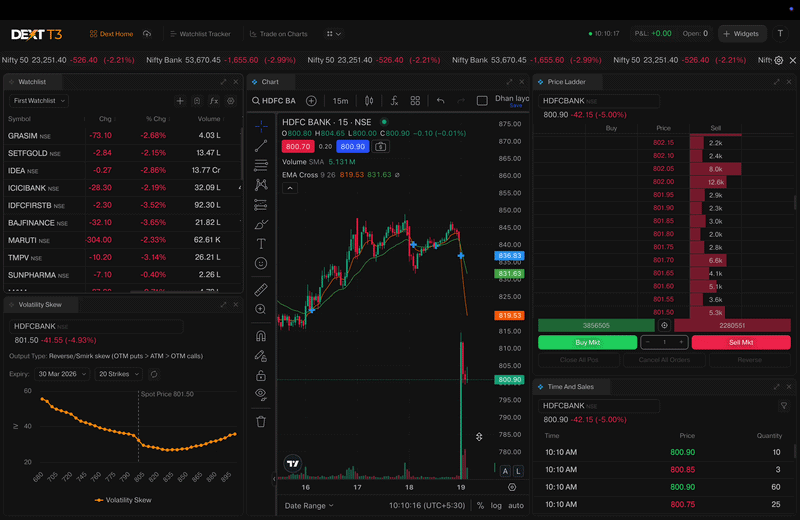Click the HDFC BA symbol search field
The width and height of the screenshot is (800, 520).
pyautogui.click(x=274, y=101)
